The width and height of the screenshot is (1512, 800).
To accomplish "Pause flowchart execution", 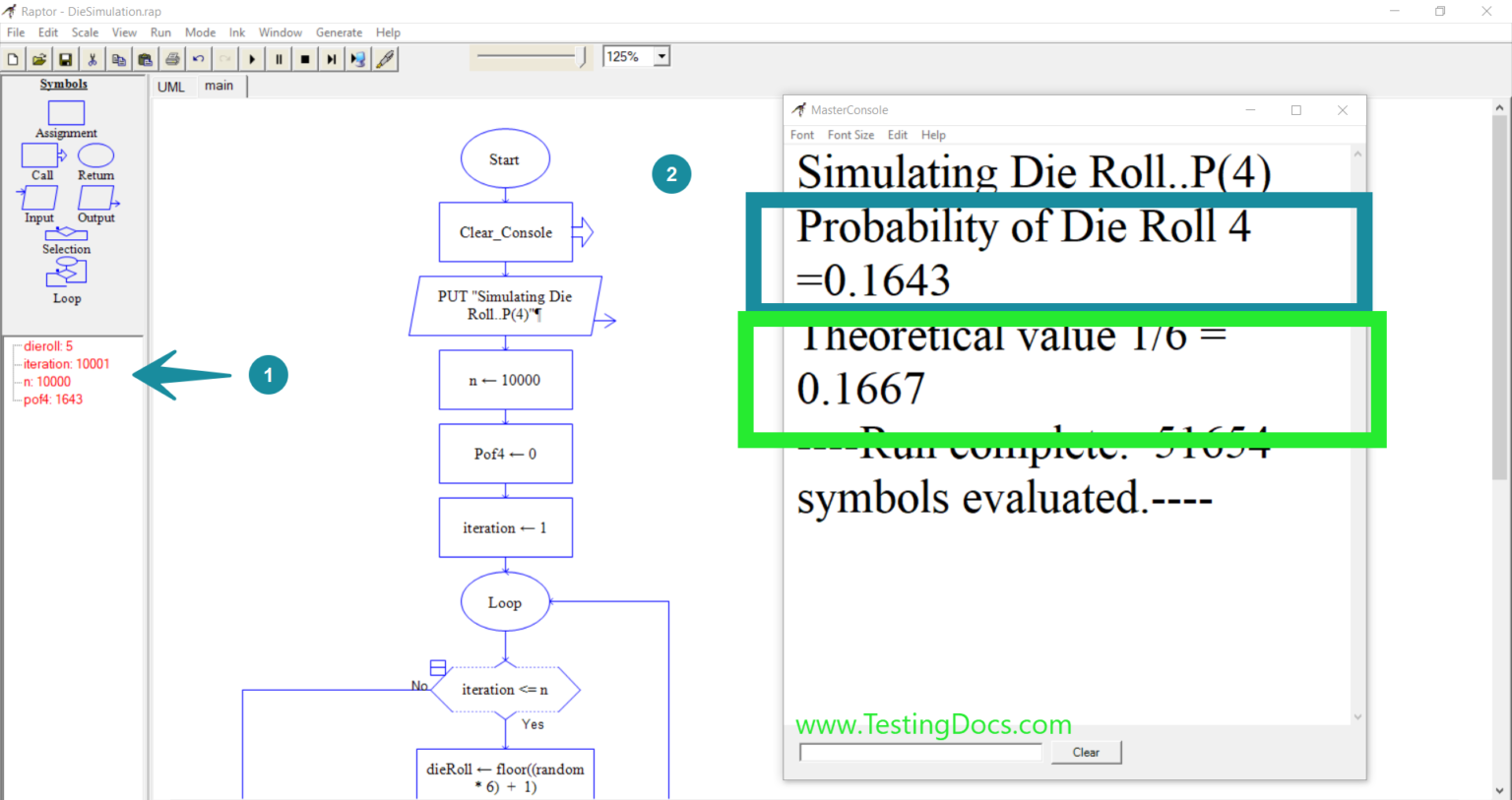I will pyautogui.click(x=279, y=58).
